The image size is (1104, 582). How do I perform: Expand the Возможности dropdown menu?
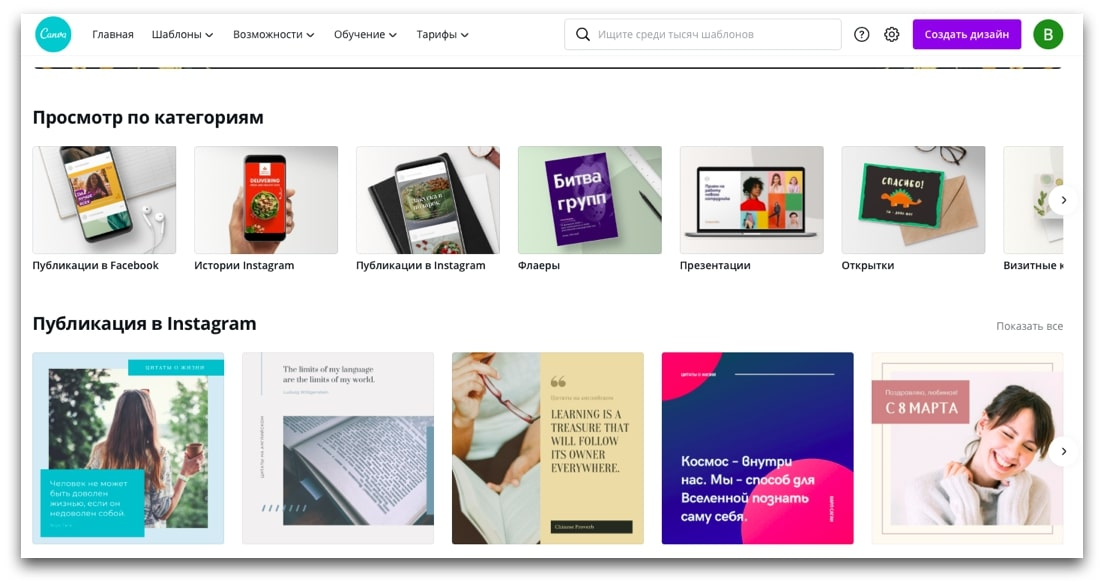point(274,34)
